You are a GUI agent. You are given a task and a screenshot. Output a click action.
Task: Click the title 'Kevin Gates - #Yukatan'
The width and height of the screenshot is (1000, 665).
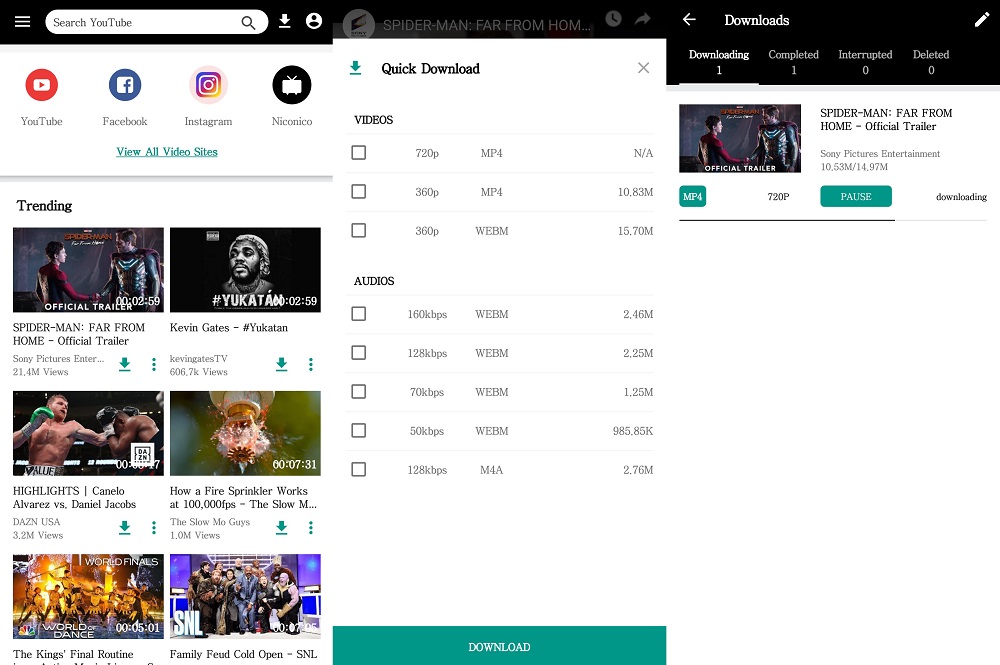click(229, 328)
